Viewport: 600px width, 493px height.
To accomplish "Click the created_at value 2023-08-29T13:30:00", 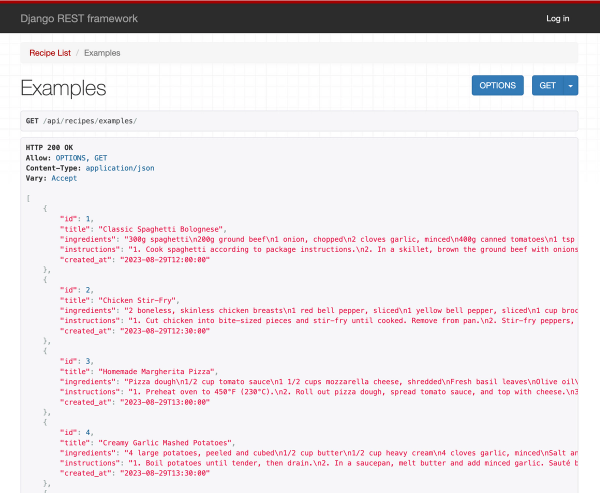I will click(165, 473).
